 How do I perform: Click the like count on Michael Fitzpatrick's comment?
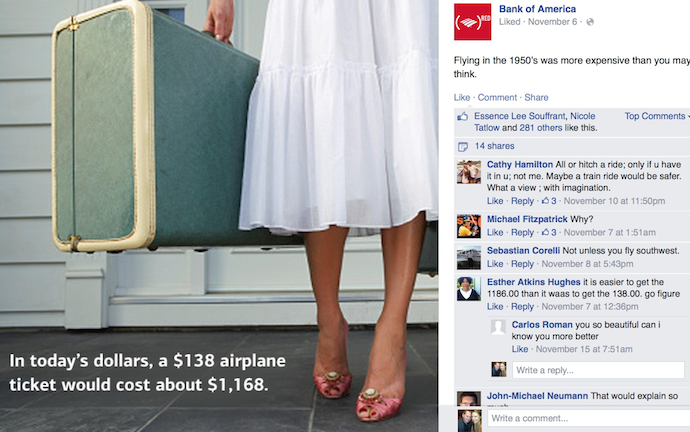[x=549, y=232]
